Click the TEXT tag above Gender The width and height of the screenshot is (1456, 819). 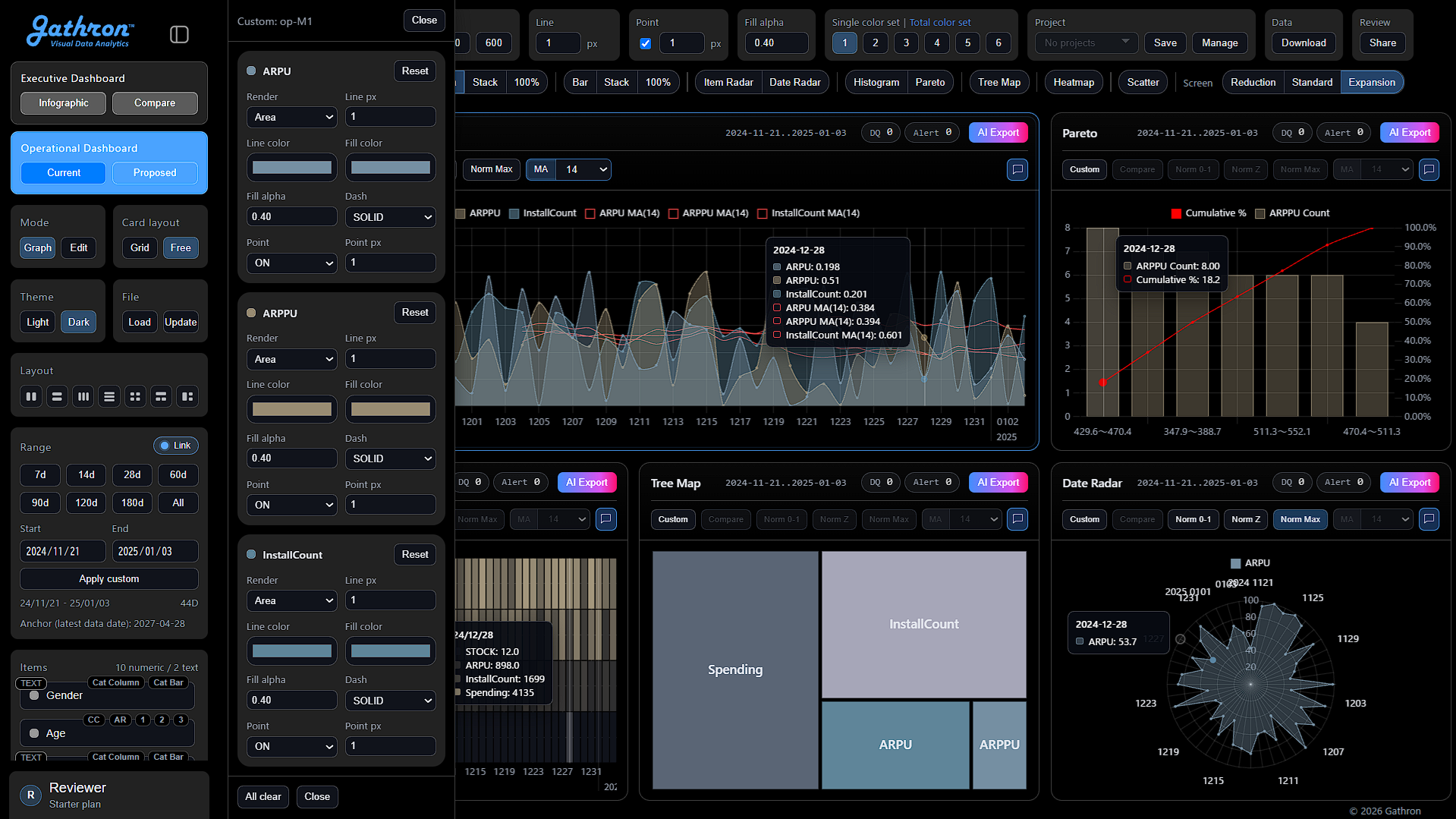pyautogui.click(x=31, y=683)
